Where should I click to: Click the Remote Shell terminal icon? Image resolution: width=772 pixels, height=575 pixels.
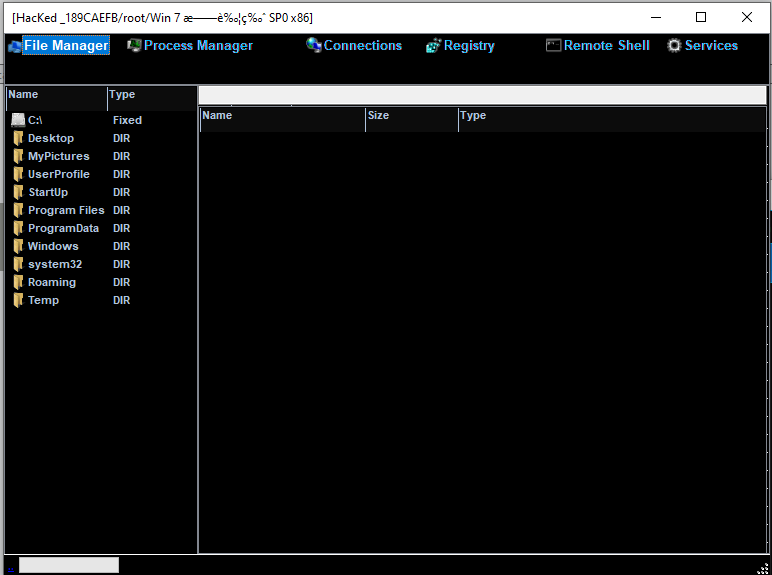click(x=553, y=45)
